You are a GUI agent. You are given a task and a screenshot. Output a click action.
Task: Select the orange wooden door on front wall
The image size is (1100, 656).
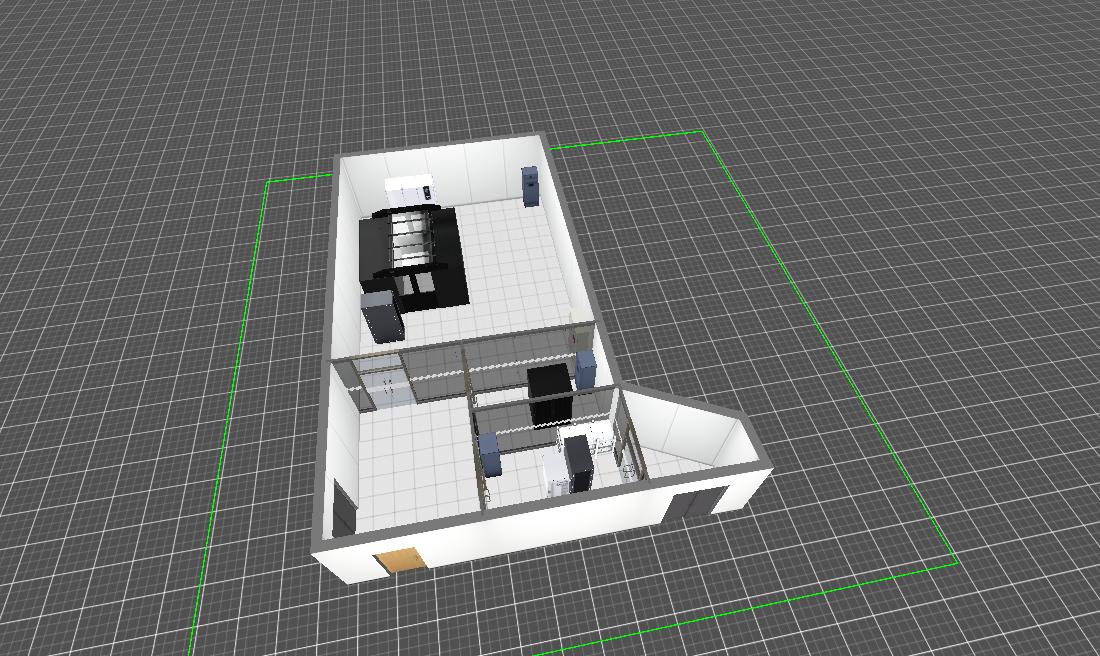coord(401,561)
